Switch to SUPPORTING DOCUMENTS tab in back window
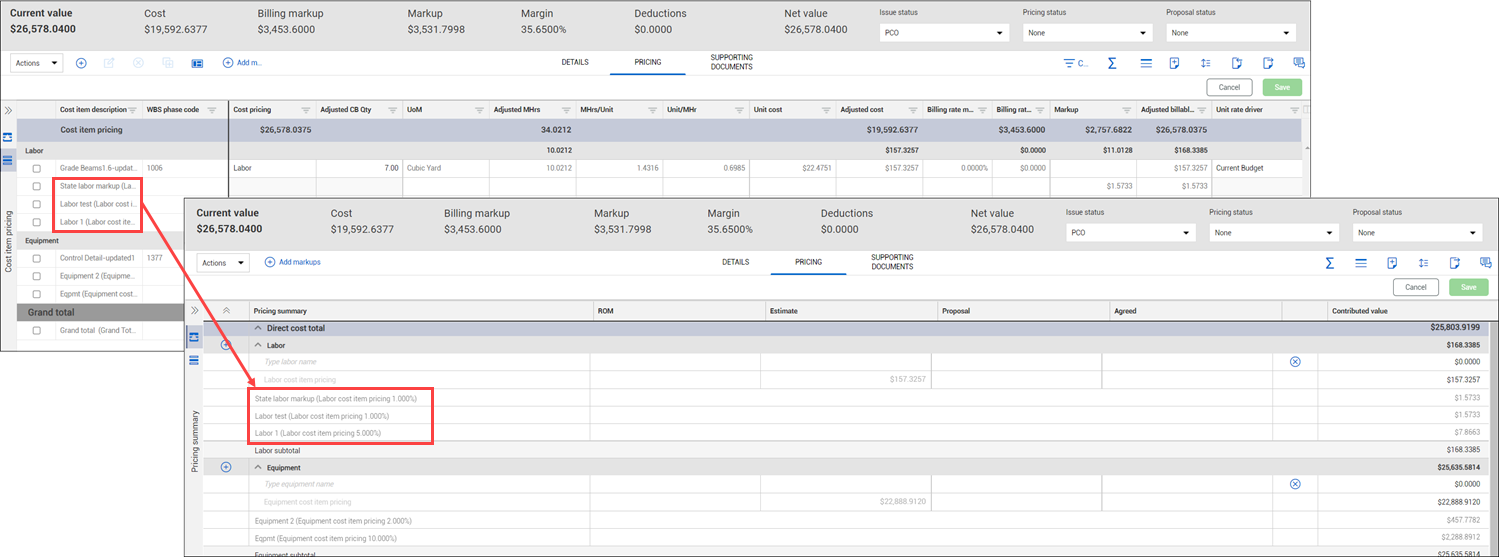Viewport: 1499px width, 557px height. (x=731, y=62)
